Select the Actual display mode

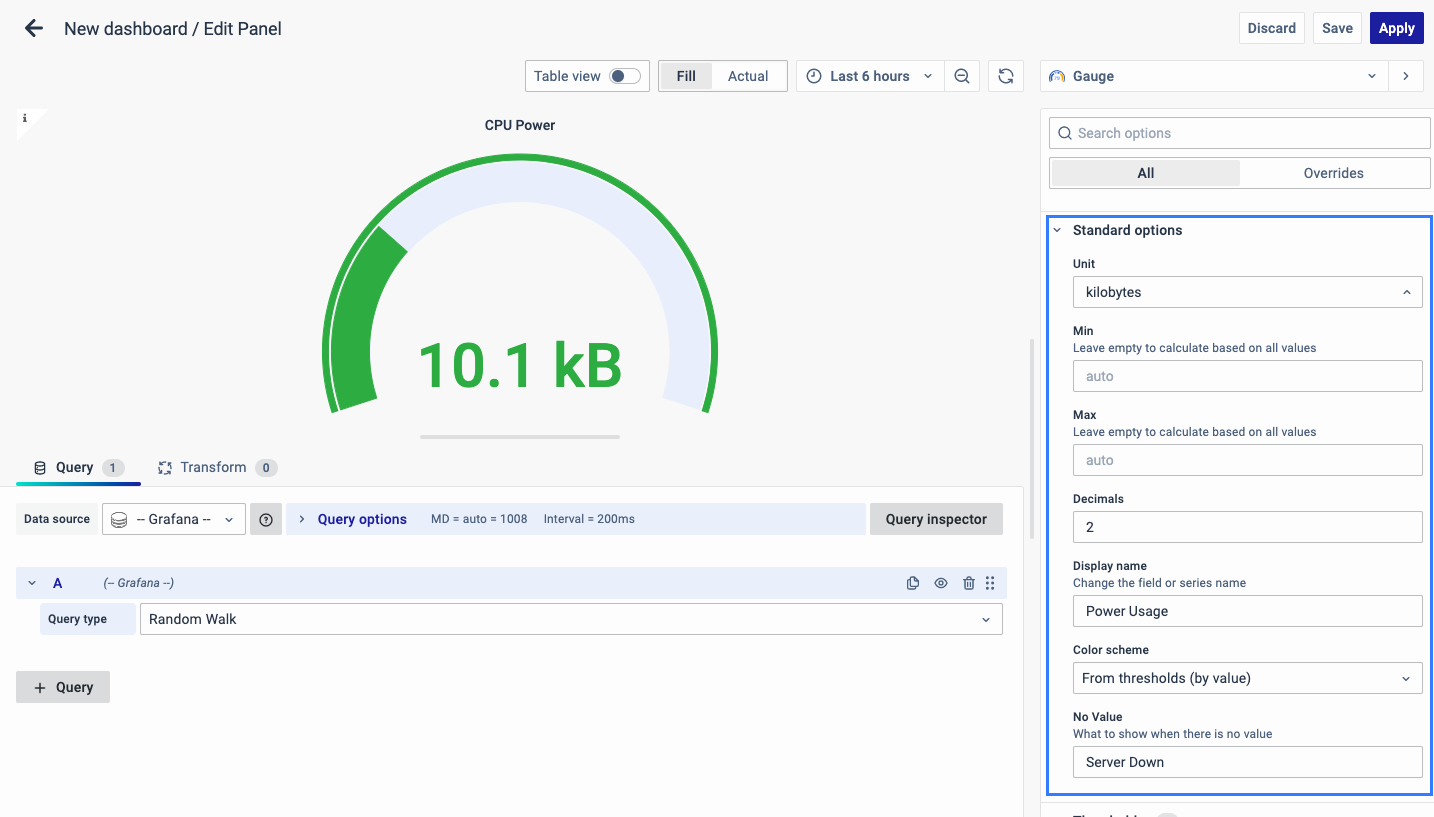[x=748, y=76]
